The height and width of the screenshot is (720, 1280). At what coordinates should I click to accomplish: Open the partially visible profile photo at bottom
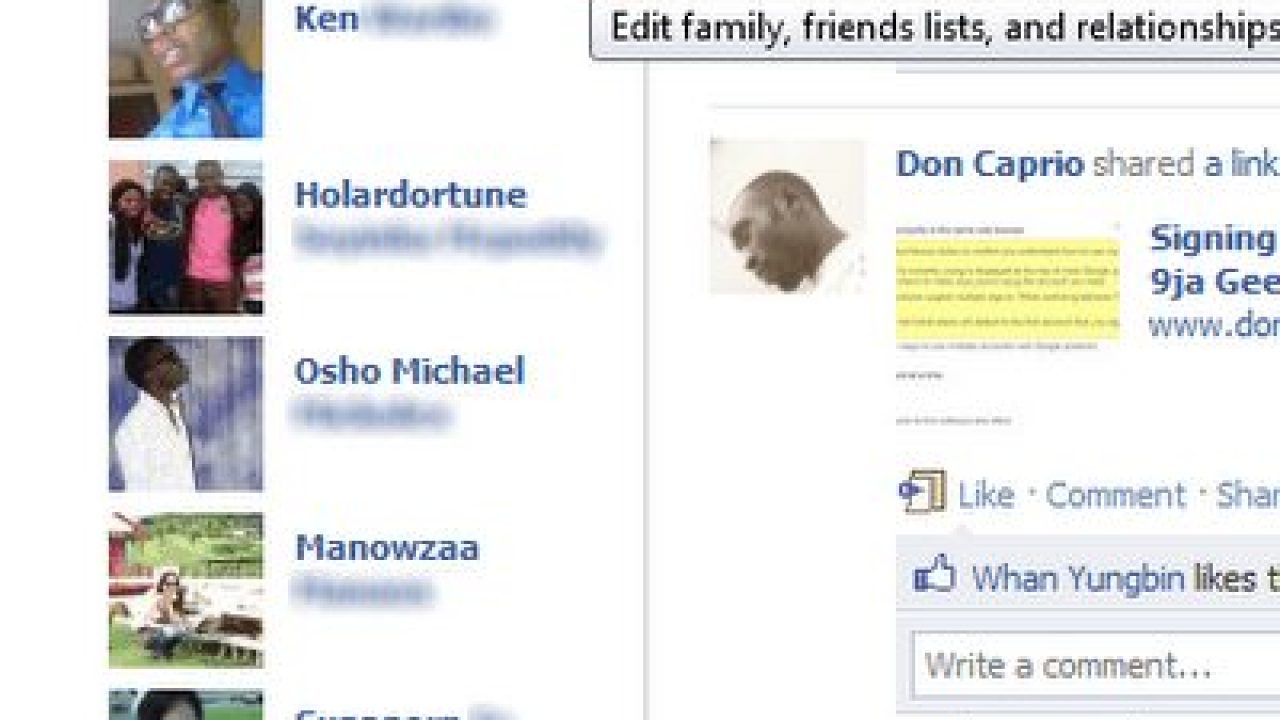[x=186, y=705]
